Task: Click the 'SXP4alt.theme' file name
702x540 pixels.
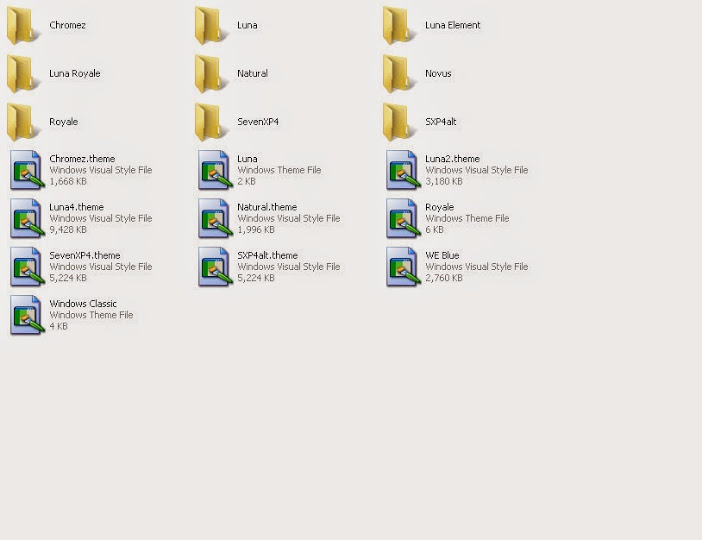Action: click(268, 255)
